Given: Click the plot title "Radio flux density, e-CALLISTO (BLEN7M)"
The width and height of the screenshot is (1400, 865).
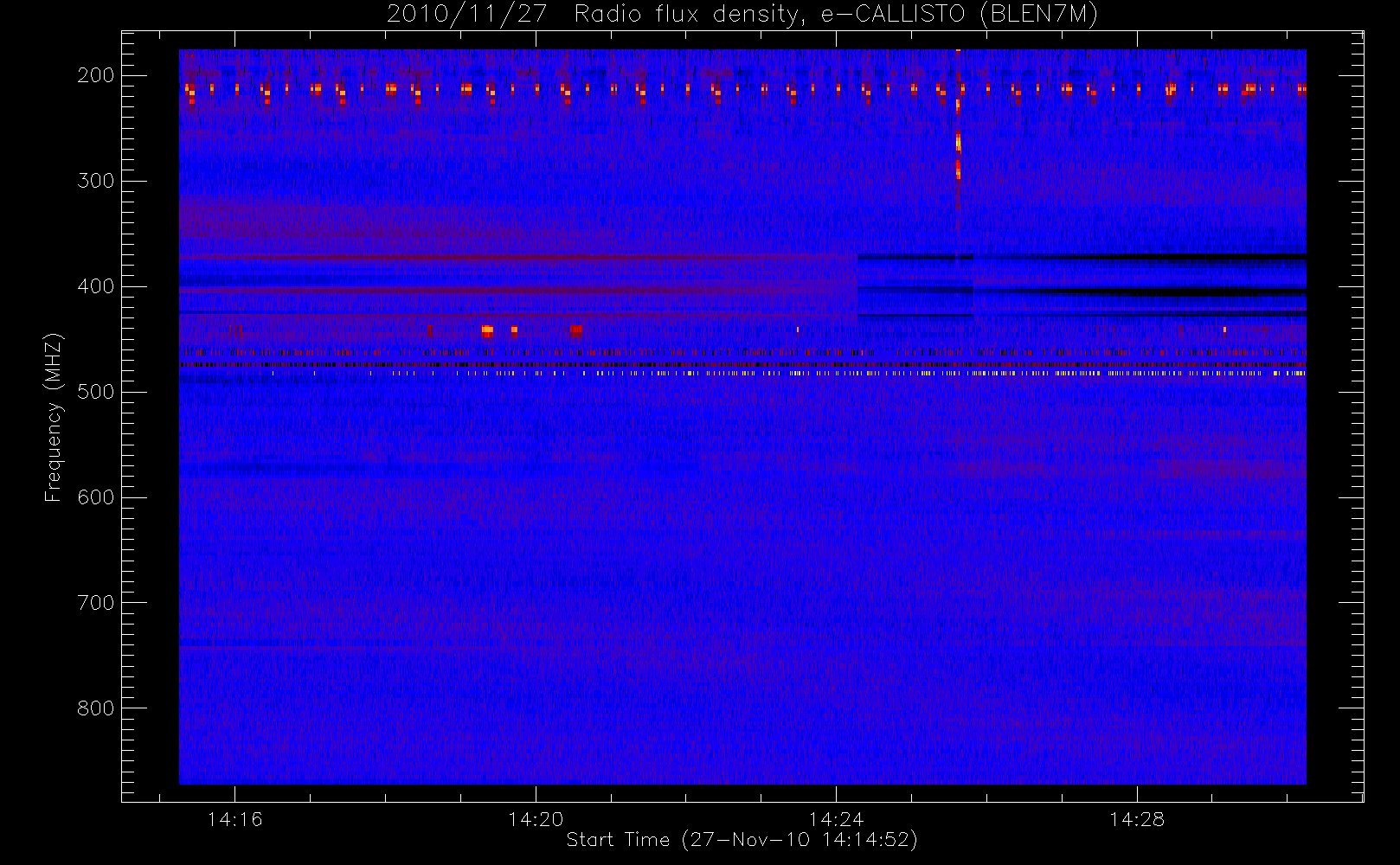Looking at the screenshot, I should pyautogui.click(x=836, y=15).
